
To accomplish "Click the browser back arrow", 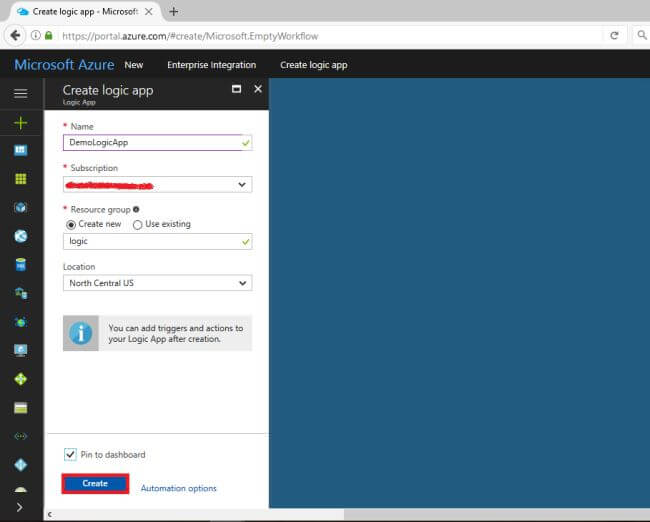I will [15, 36].
